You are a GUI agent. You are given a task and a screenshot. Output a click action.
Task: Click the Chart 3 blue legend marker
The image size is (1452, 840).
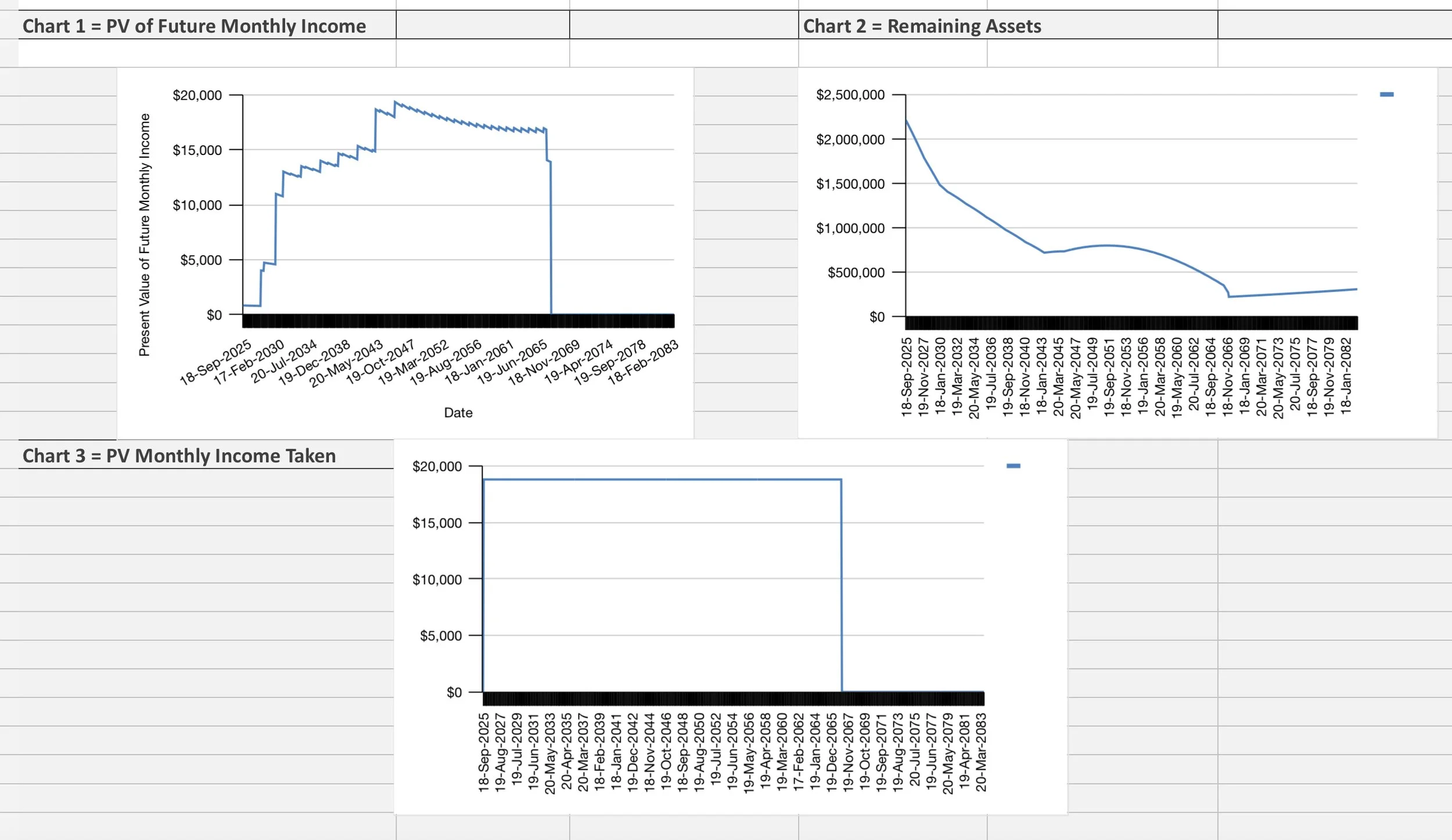coord(1013,466)
